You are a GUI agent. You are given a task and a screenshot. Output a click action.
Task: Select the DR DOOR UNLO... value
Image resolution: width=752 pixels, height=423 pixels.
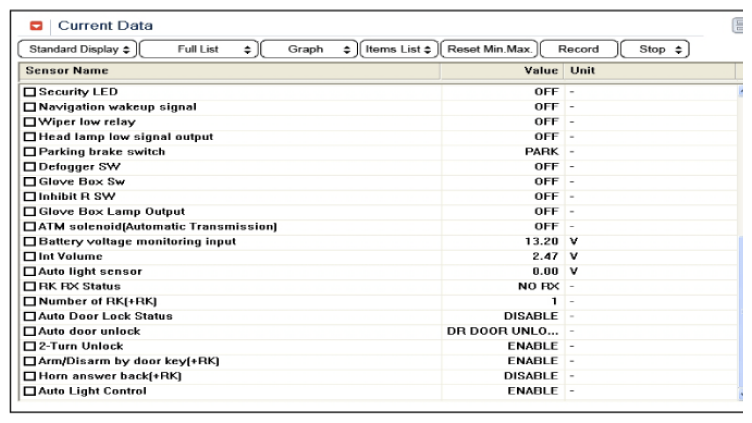point(503,331)
